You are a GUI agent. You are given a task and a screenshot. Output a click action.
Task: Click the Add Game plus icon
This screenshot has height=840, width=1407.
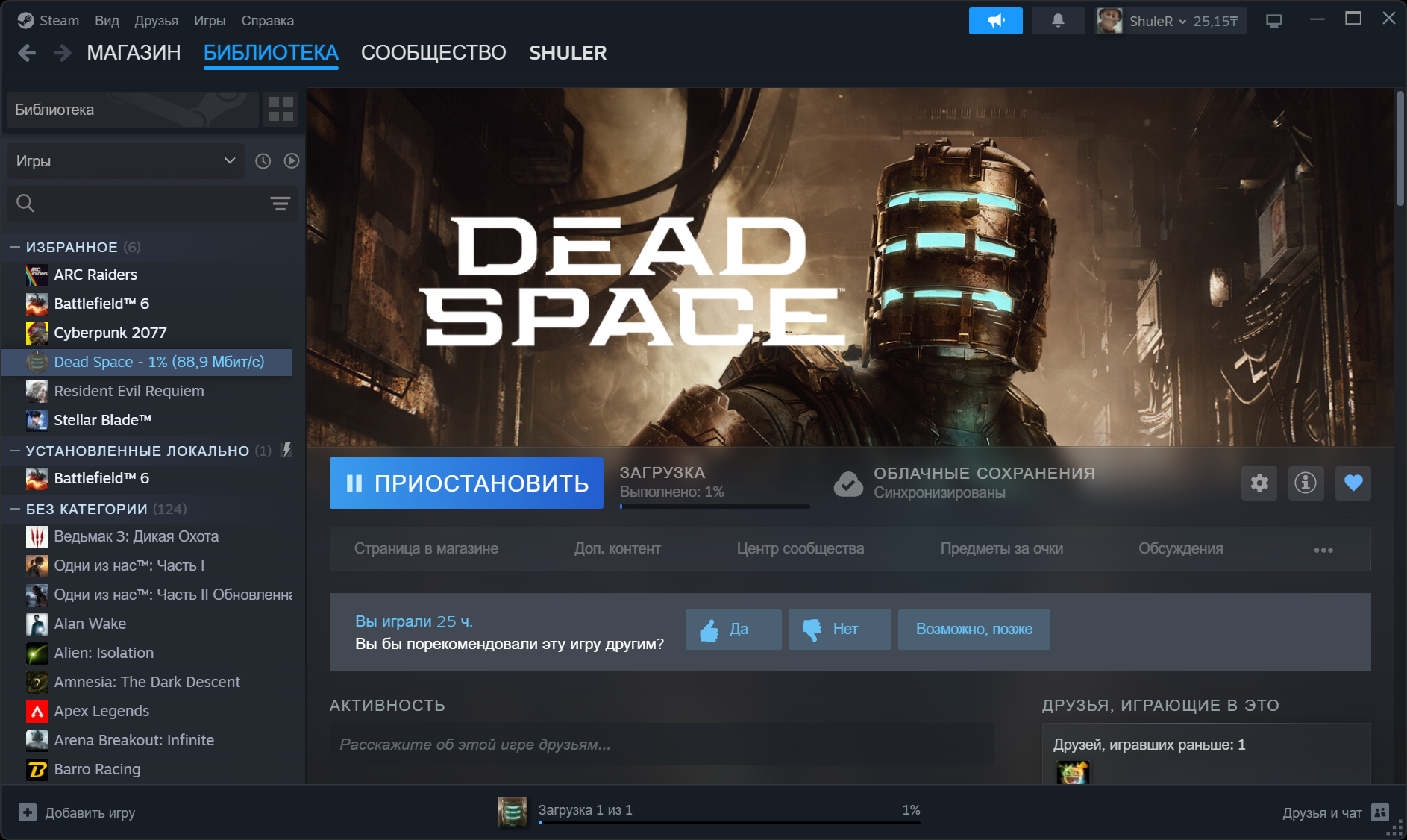[28, 812]
